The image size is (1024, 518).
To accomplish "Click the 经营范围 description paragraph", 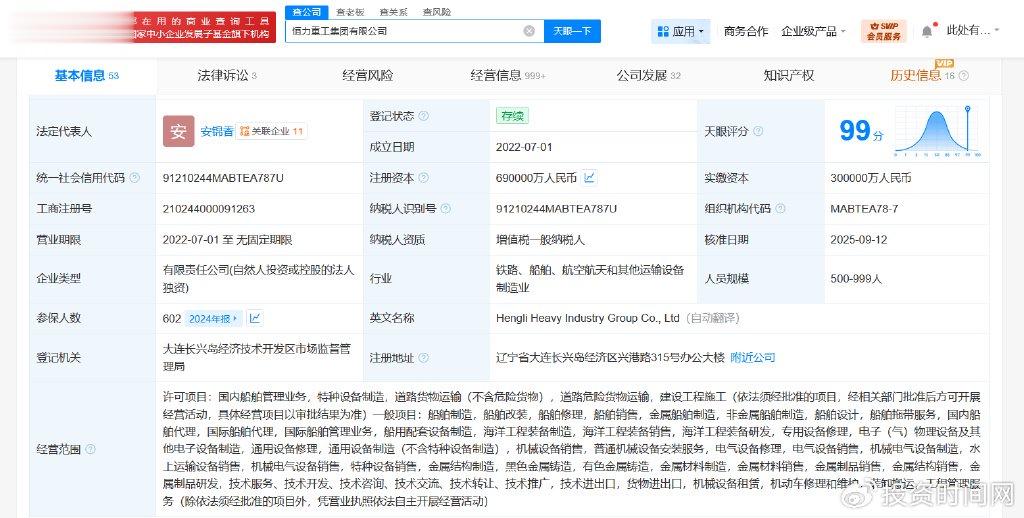I will (571, 449).
